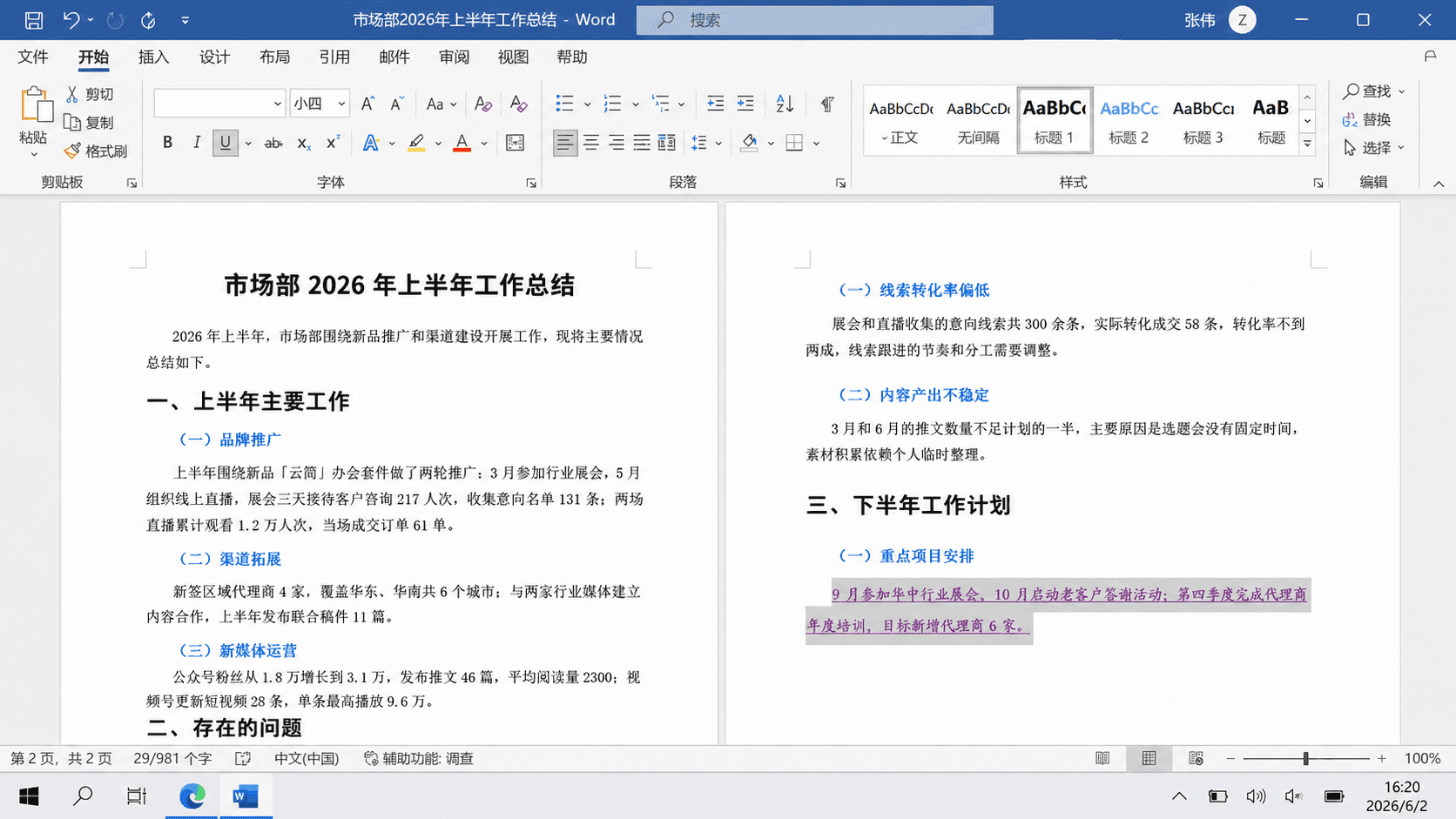Screen dimensions: 1456x819
Task: Center align the paragraph
Action: [590, 143]
